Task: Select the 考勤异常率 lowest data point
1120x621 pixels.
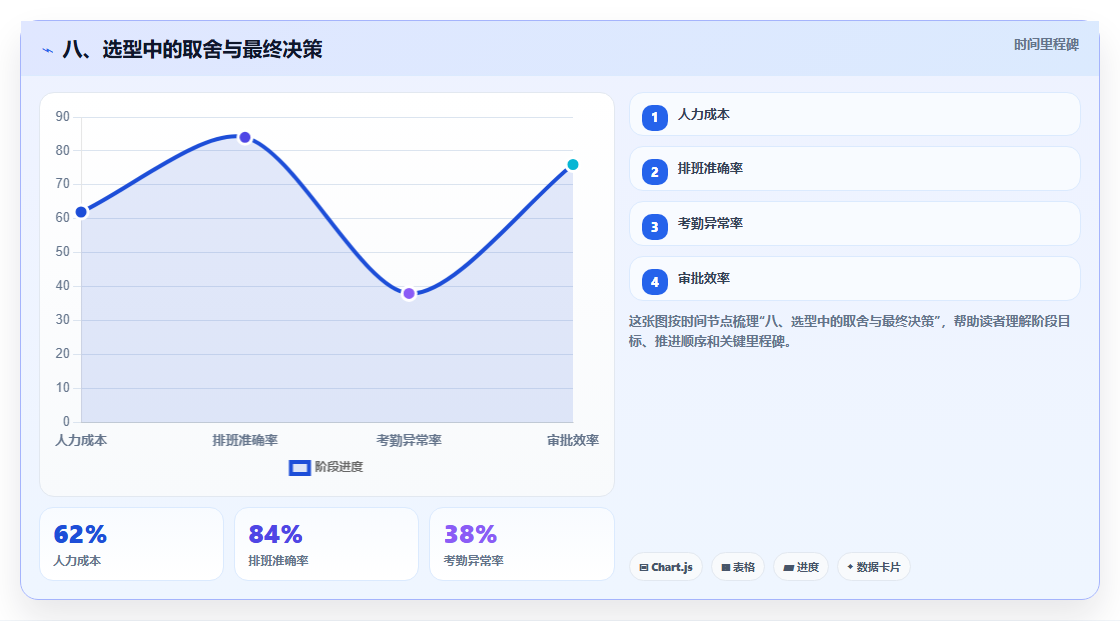Action: 409,293
